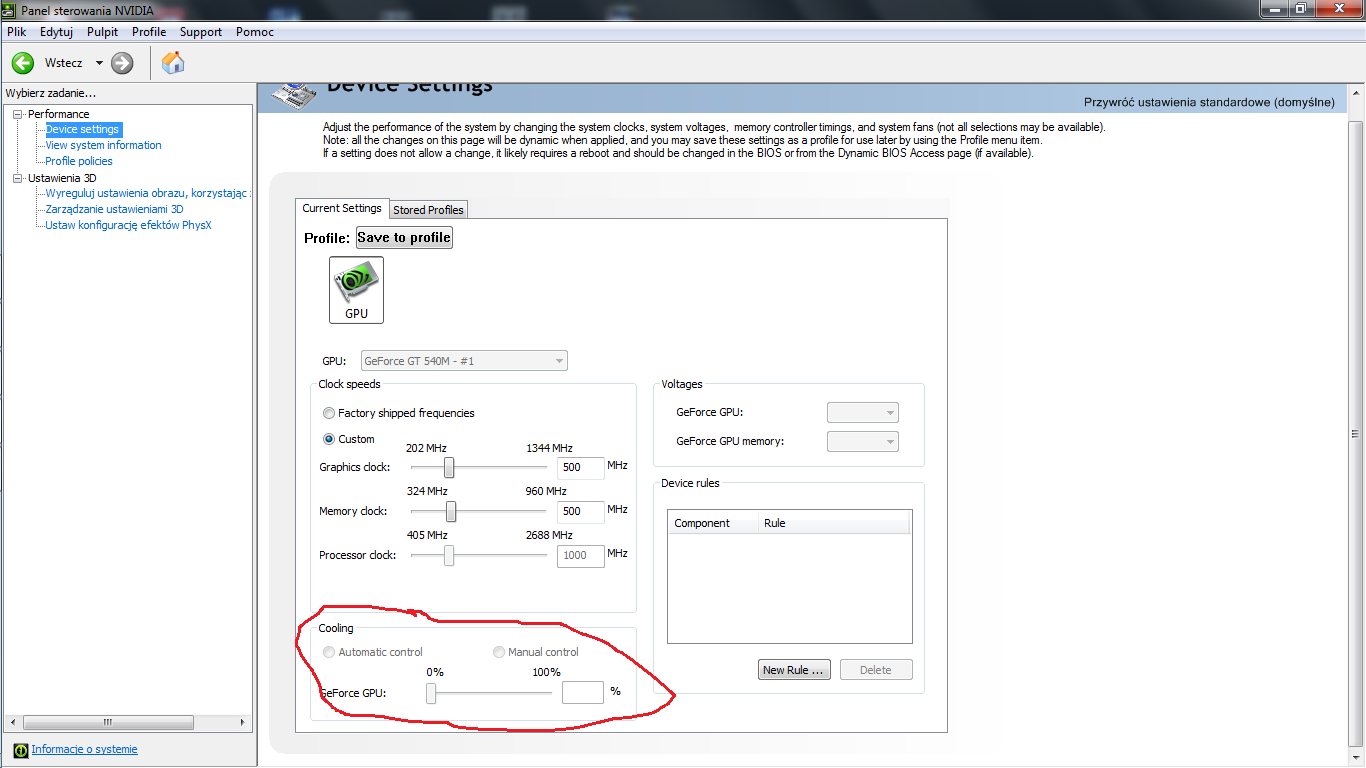This screenshot has height=768, width=1366.
Task: Click the Wstecz back button label
Action: coord(63,63)
